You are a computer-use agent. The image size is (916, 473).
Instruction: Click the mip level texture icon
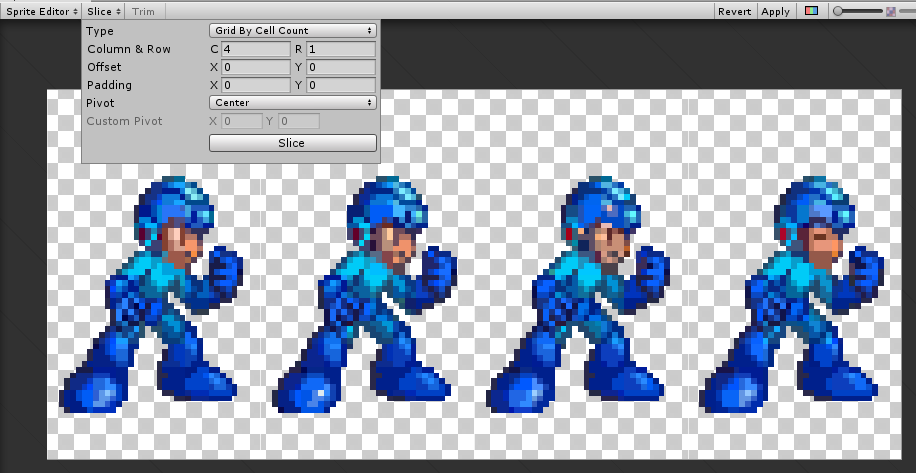(891, 11)
